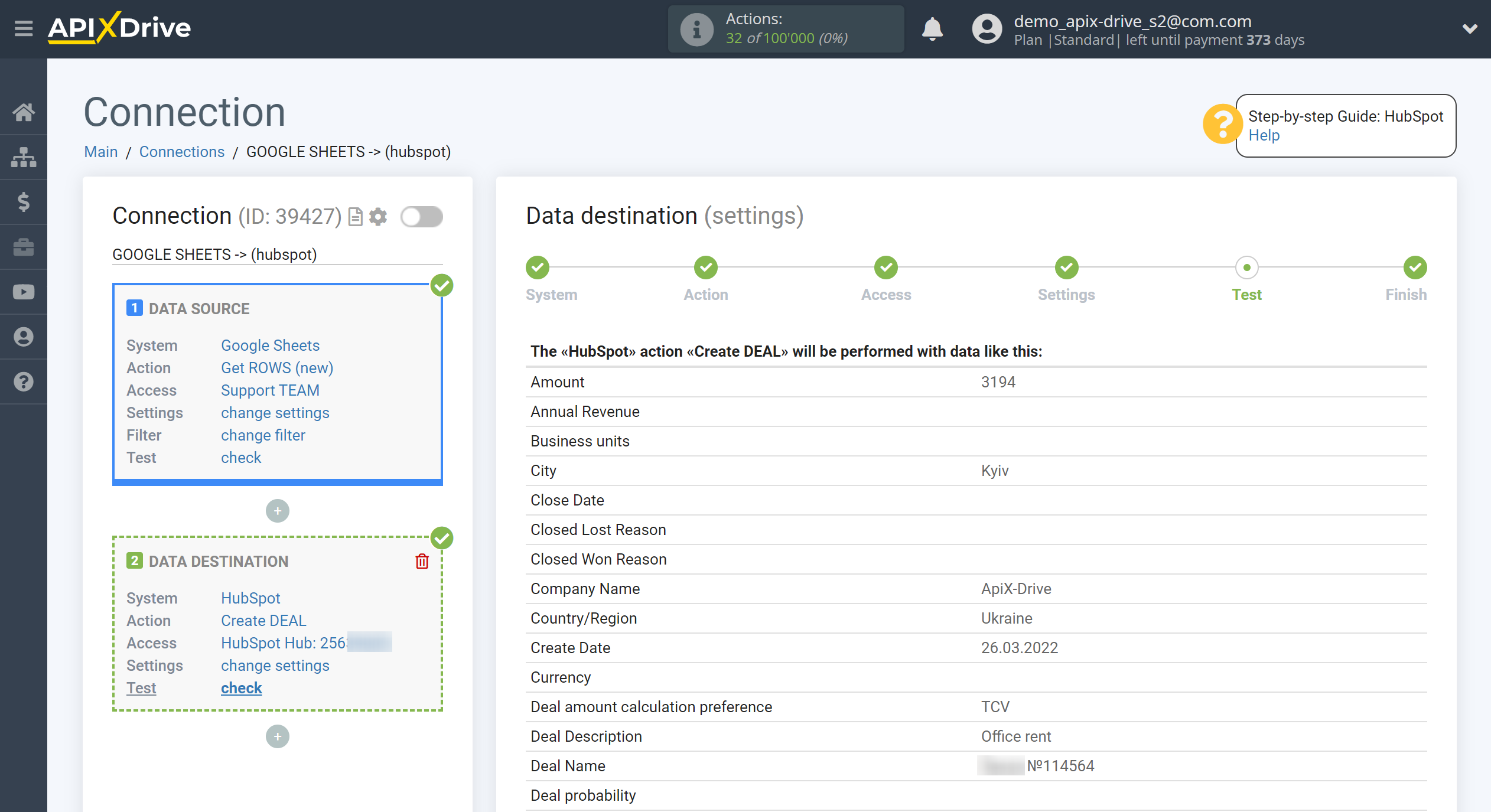1491x812 pixels.
Task: Follow the Main breadcrumb link
Action: [x=101, y=152]
